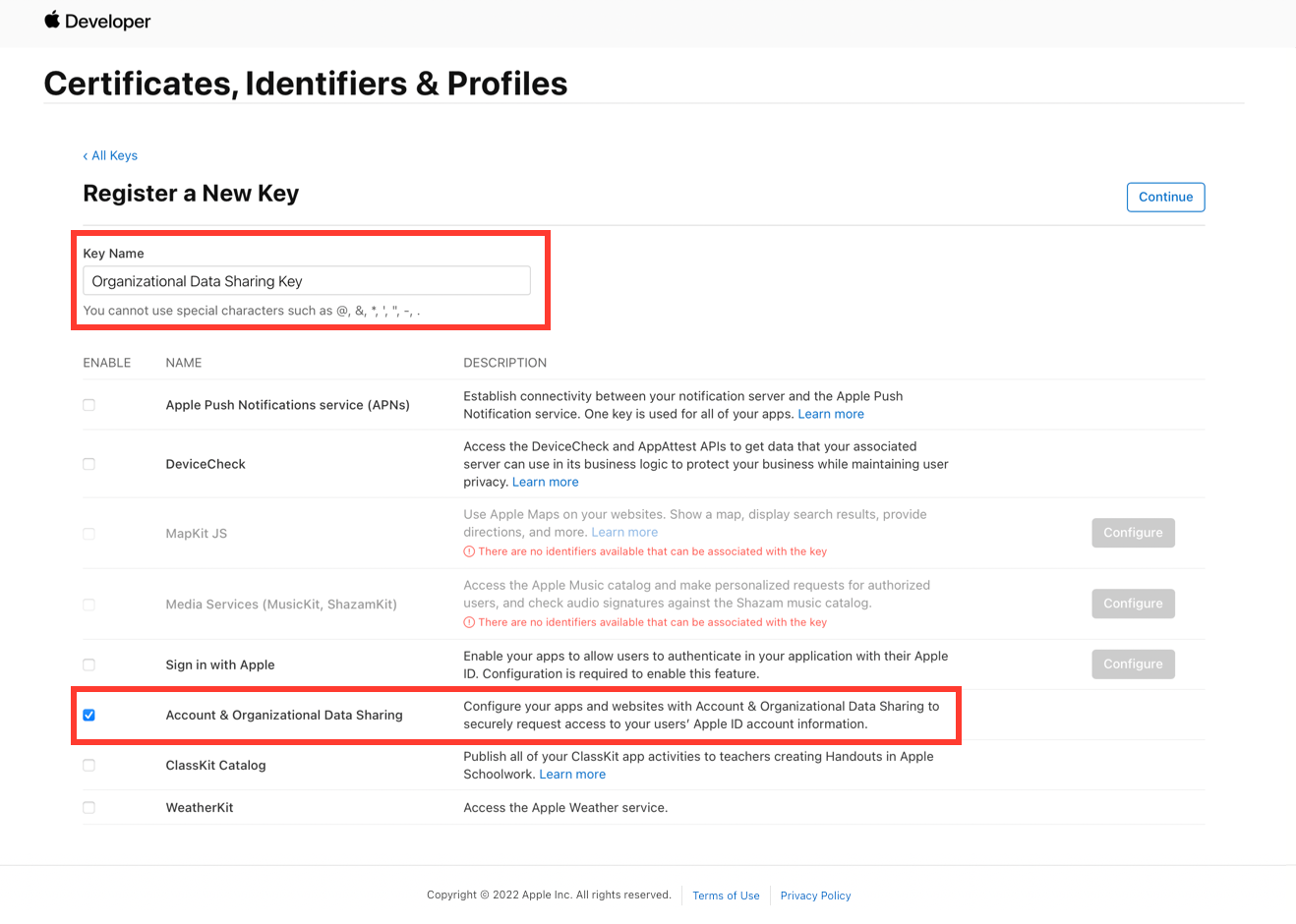Screen dimensions: 1296x924
Task: Disable Account & Organizational Data Sharing
Action: (88, 715)
